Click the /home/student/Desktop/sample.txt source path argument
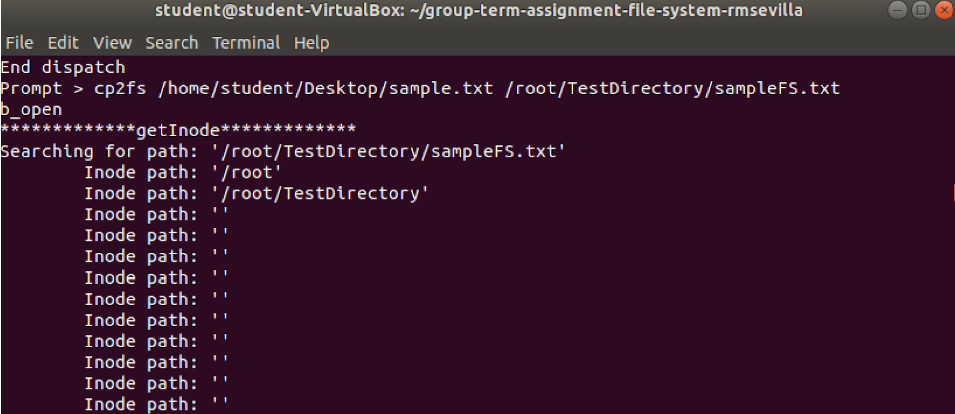Image resolution: width=955 pixels, height=414 pixels. click(x=325, y=88)
